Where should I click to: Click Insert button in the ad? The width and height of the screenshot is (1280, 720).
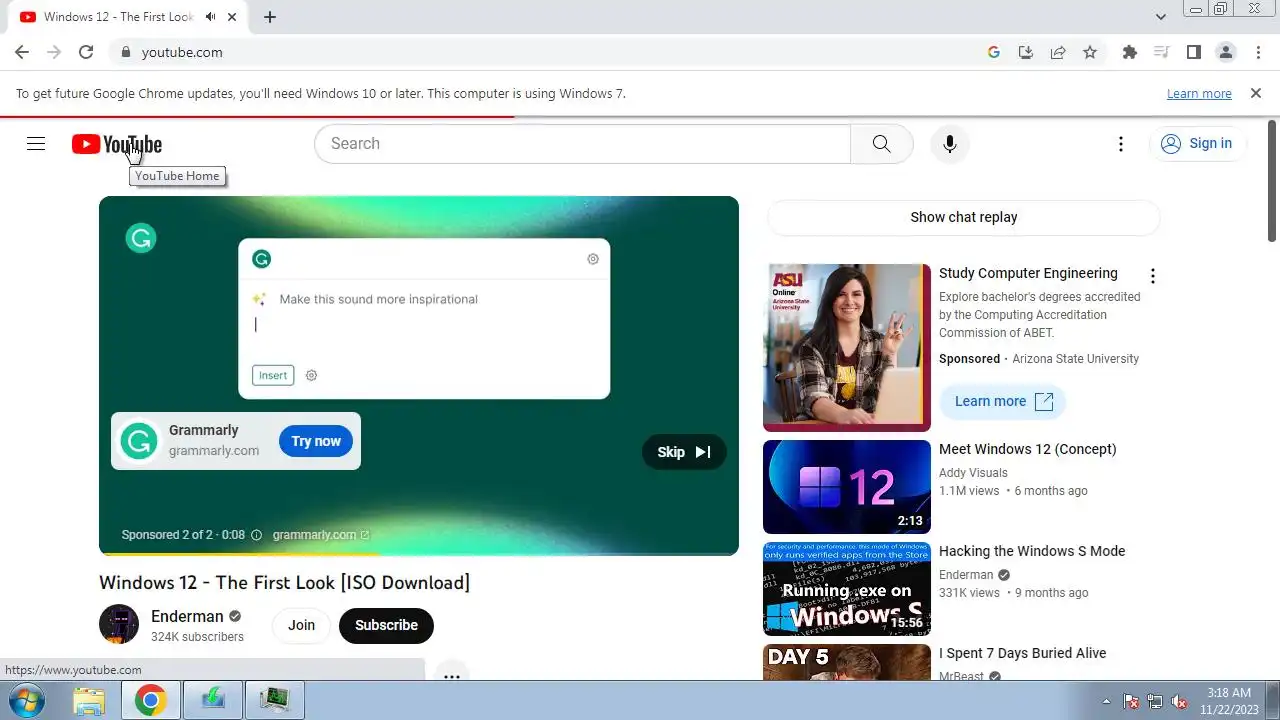(x=273, y=376)
